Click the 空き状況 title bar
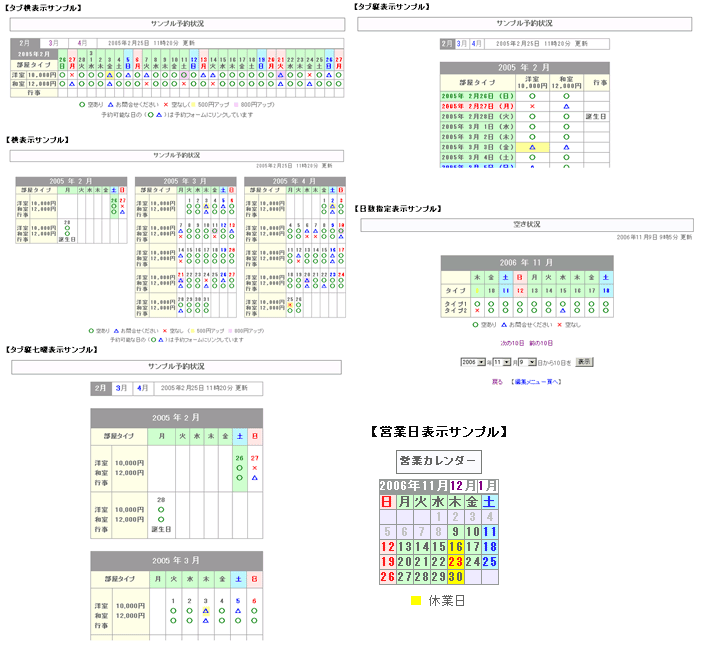Image resolution: width=701 pixels, height=649 pixels. click(x=527, y=225)
